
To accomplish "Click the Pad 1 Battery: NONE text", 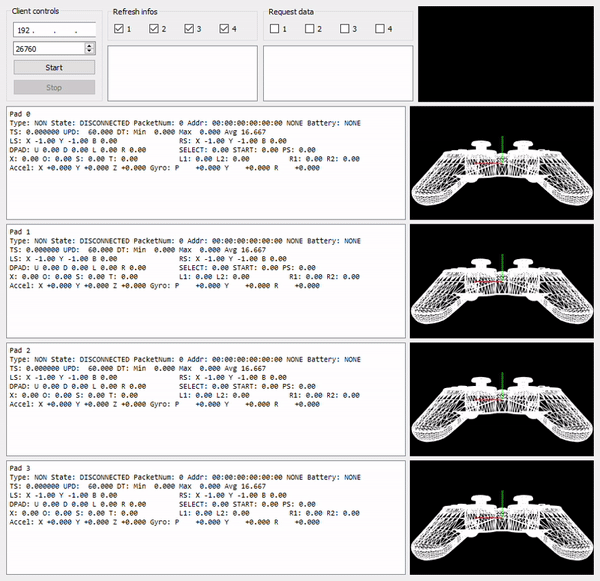I will tap(334, 241).
